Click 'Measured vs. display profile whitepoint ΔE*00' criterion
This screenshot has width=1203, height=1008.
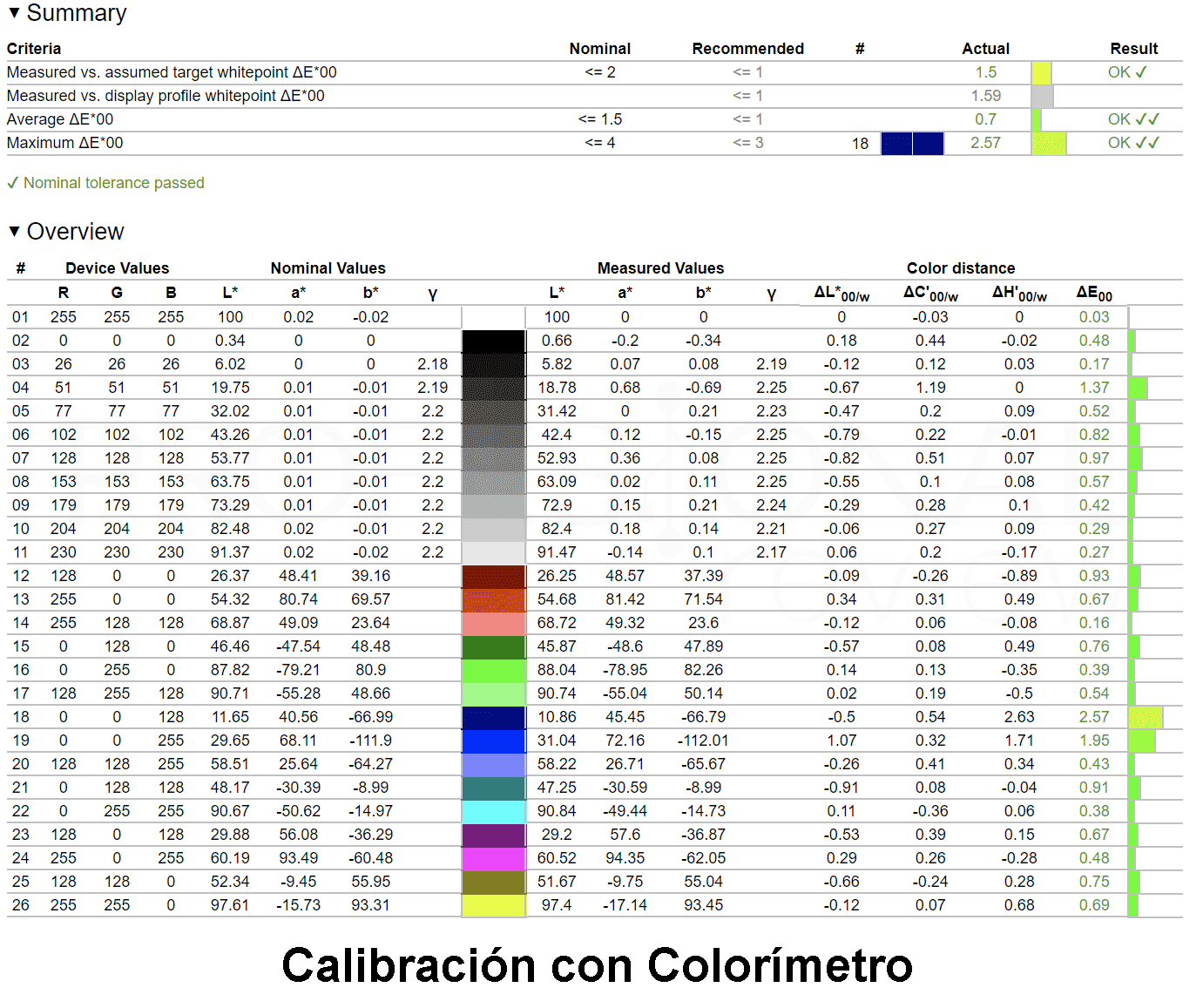tap(166, 96)
